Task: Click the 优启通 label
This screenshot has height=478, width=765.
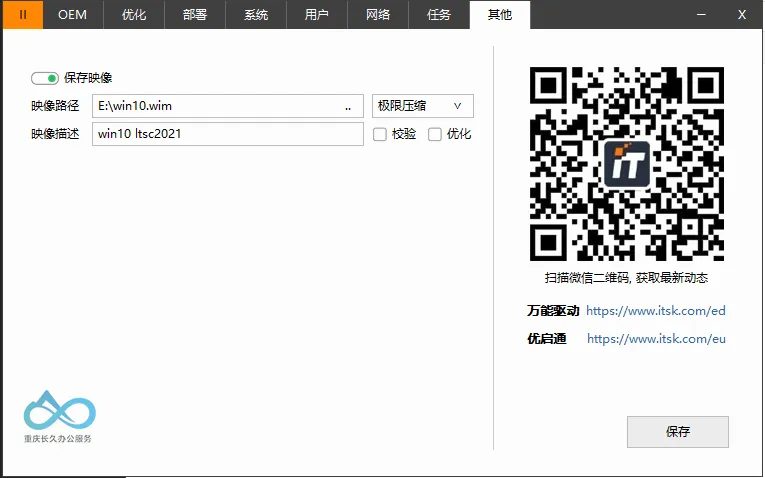Action: tap(546, 339)
